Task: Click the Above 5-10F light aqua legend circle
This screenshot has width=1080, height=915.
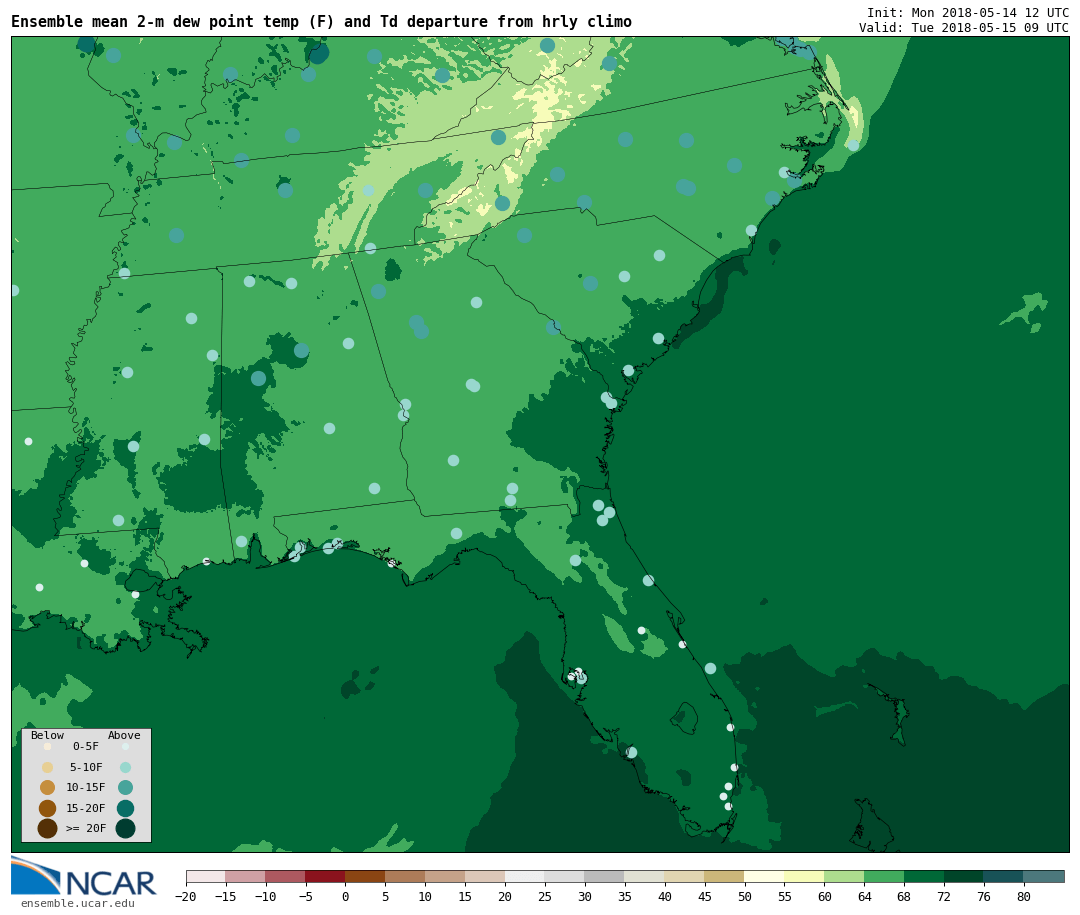Action: coord(125,768)
